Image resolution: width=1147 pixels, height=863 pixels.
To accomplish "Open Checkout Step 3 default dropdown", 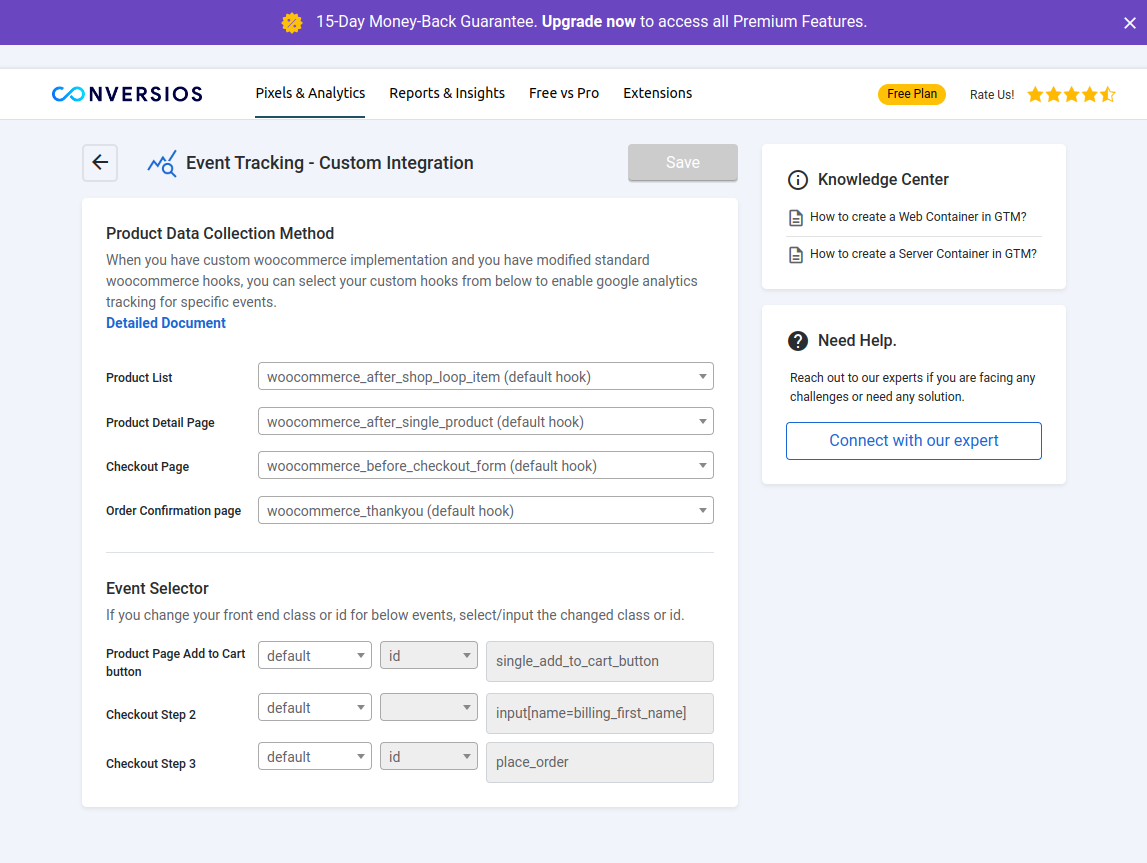I will (315, 756).
